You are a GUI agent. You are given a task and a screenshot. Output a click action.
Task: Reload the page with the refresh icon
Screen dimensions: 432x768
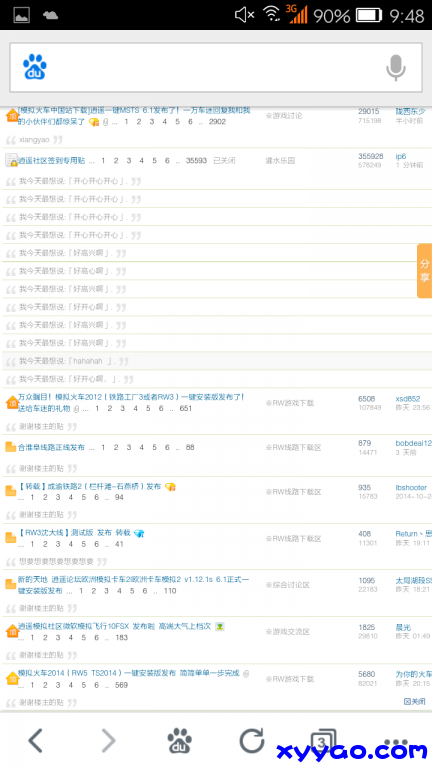[252, 740]
